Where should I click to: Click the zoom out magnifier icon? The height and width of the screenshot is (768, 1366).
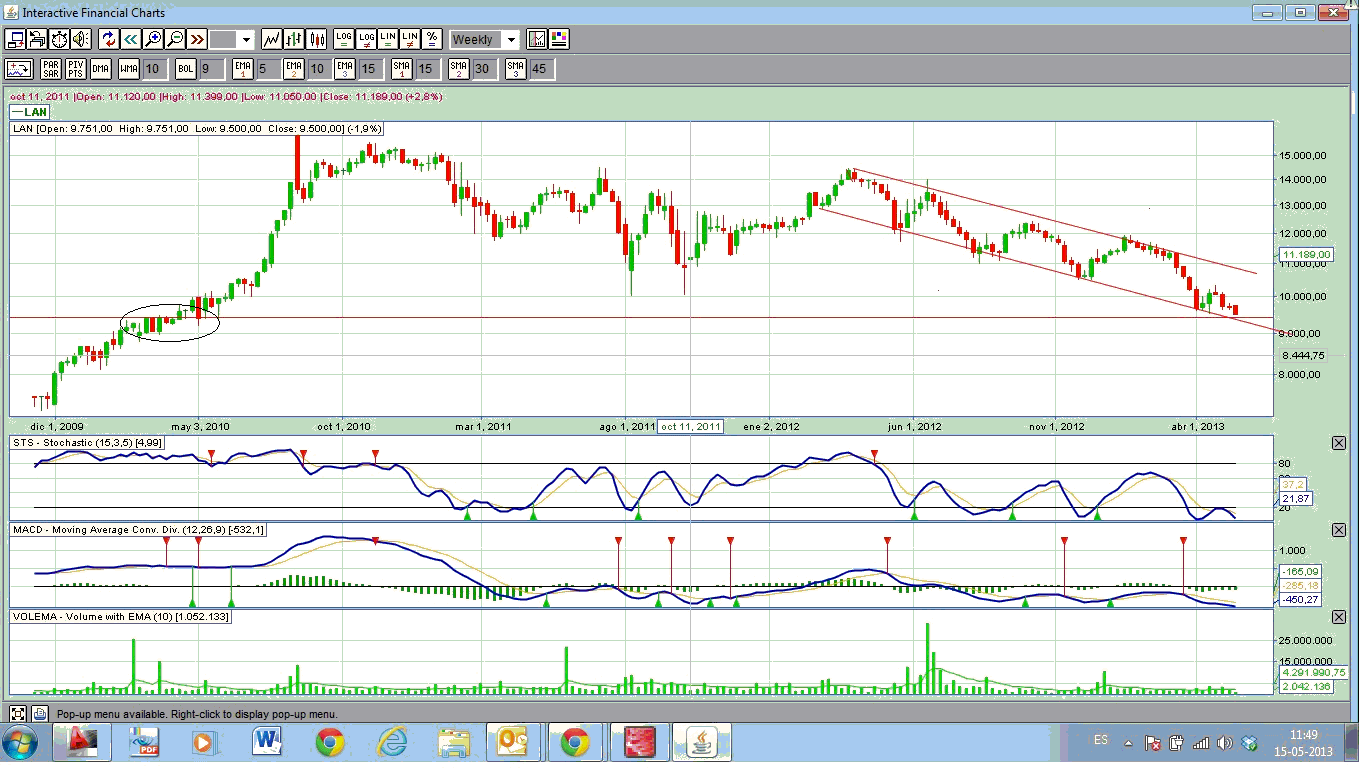(175, 40)
